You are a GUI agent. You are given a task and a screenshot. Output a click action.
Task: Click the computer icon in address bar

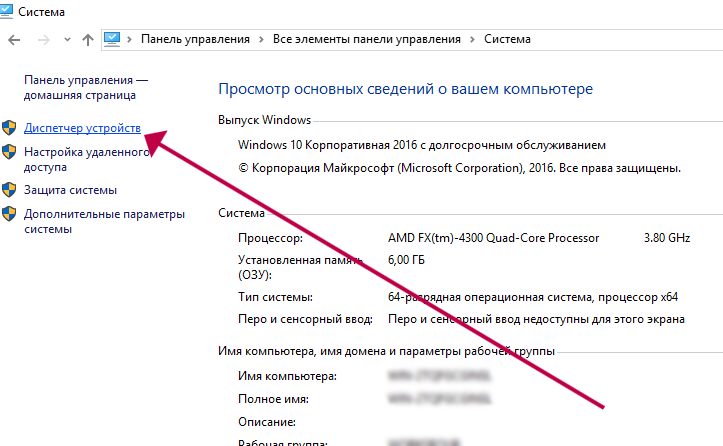112,39
